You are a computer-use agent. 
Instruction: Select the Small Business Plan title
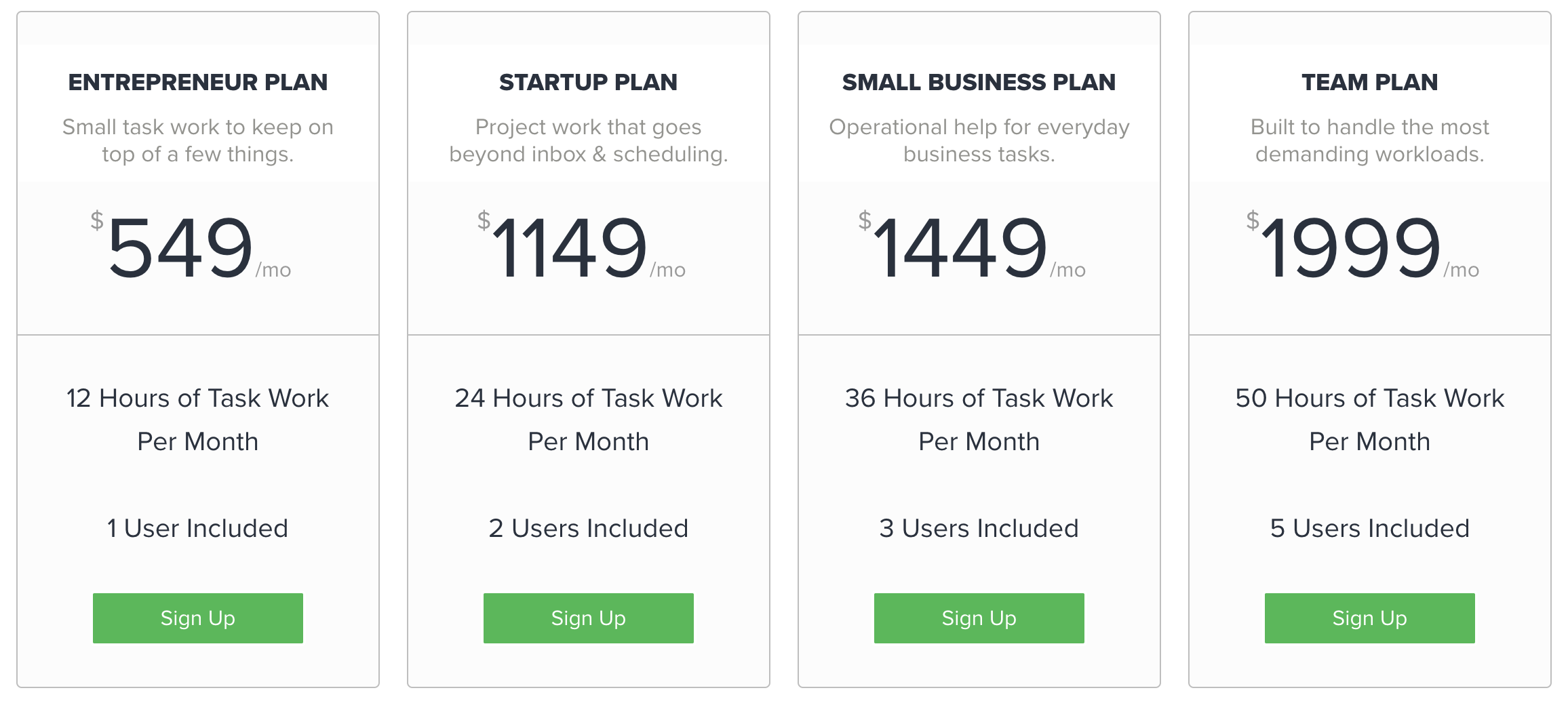point(979,82)
